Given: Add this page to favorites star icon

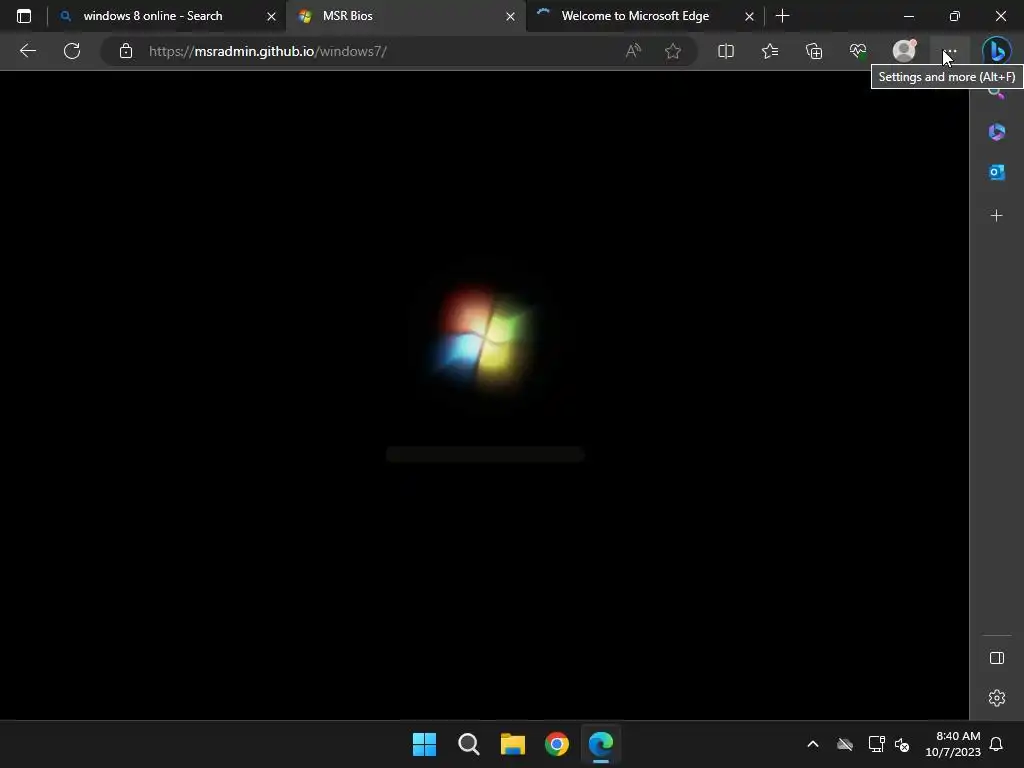Looking at the screenshot, I should tap(673, 51).
